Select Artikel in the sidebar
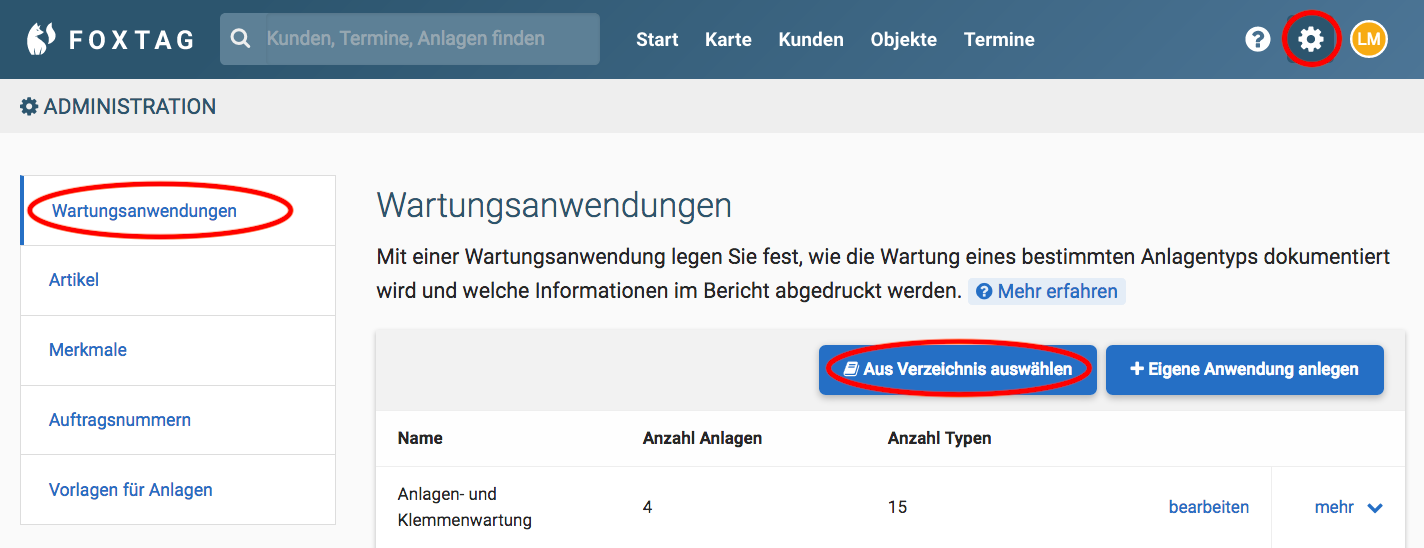 tap(179, 280)
